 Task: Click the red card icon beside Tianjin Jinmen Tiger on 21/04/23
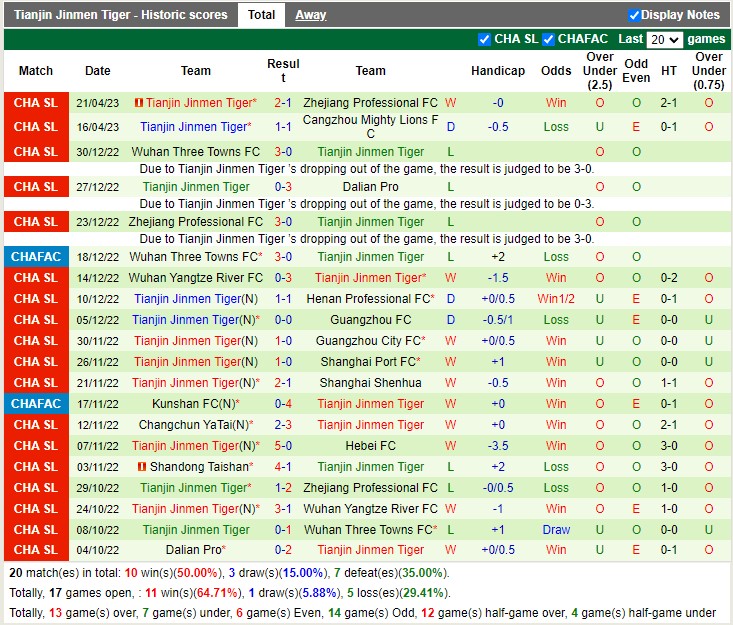[x=138, y=102]
